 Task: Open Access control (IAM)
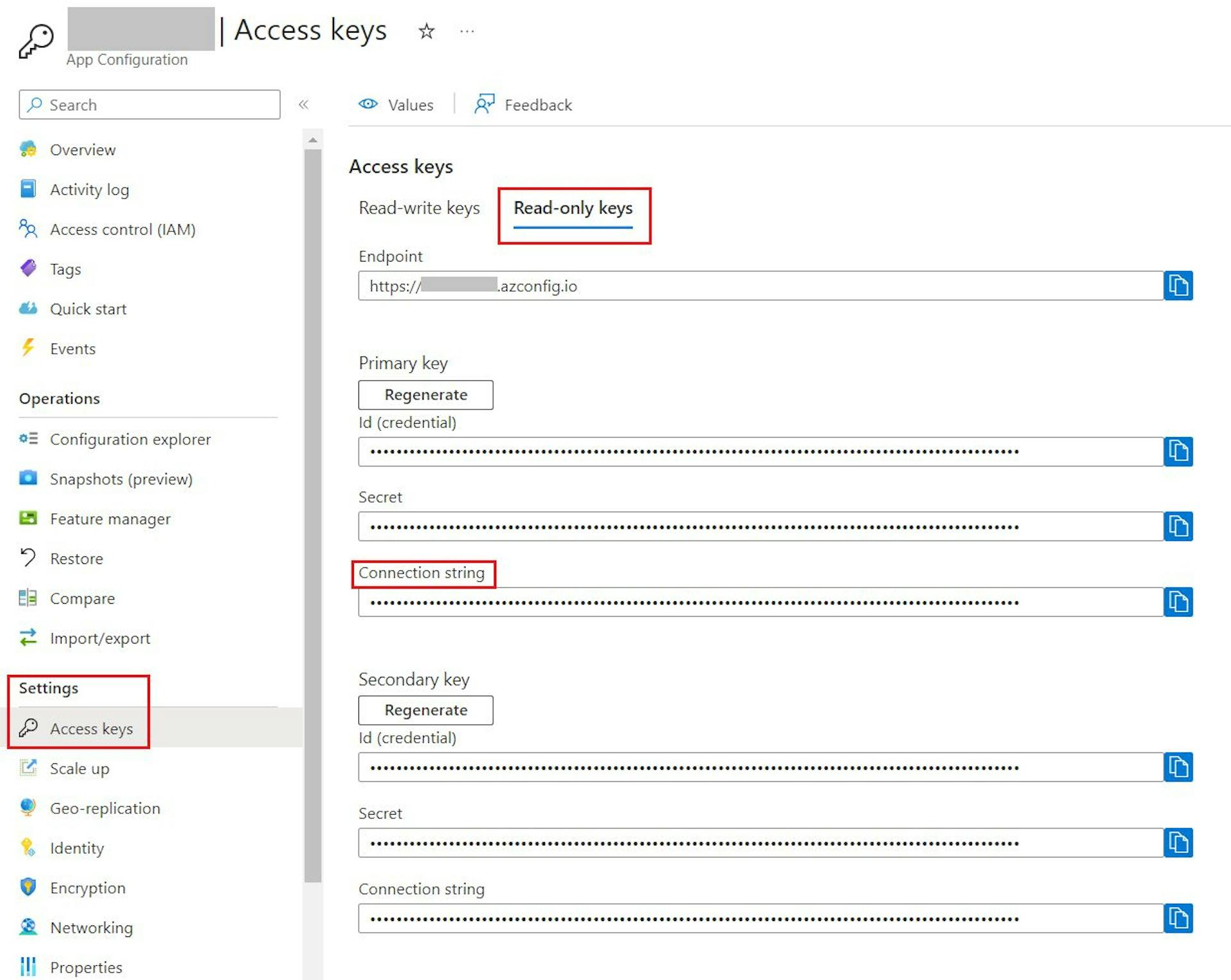coord(122,229)
